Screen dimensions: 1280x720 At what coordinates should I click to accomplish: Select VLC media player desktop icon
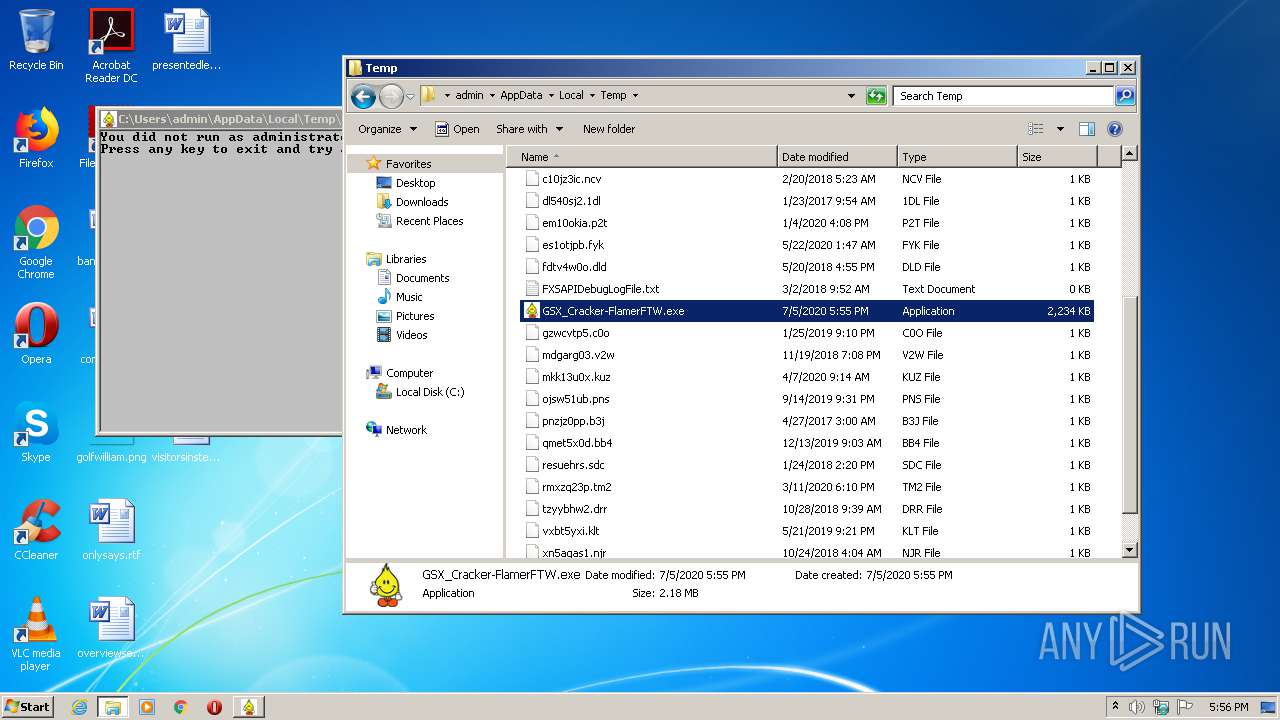36,634
